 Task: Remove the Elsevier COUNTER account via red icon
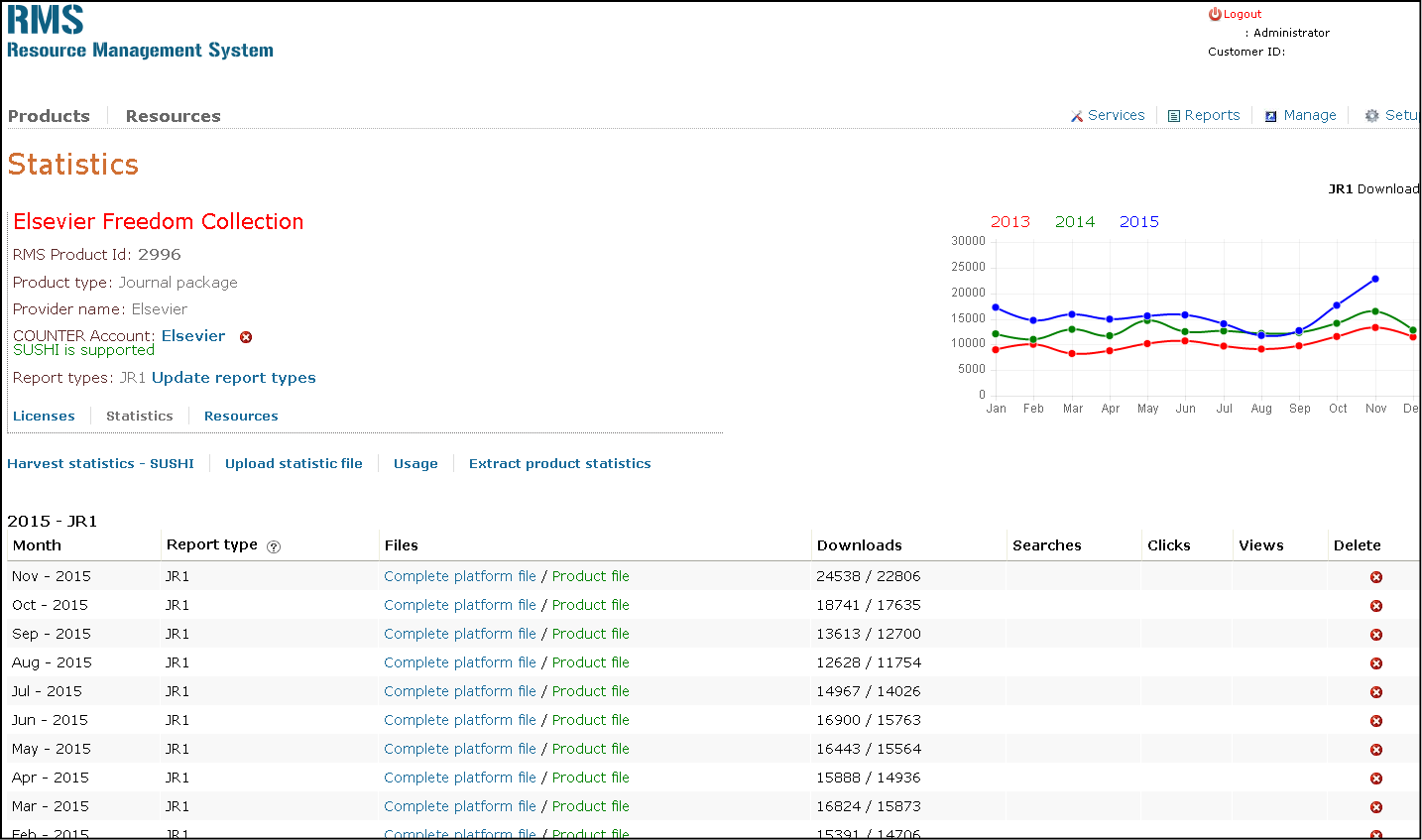[x=246, y=337]
